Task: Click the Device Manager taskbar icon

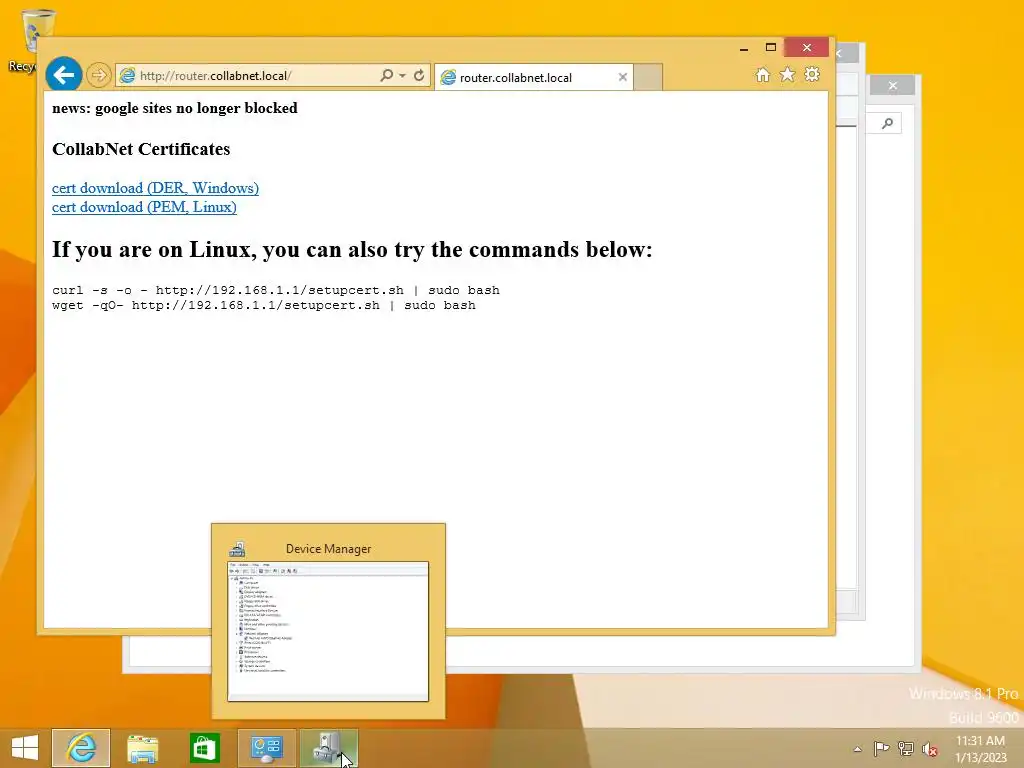Action: coord(328,748)
